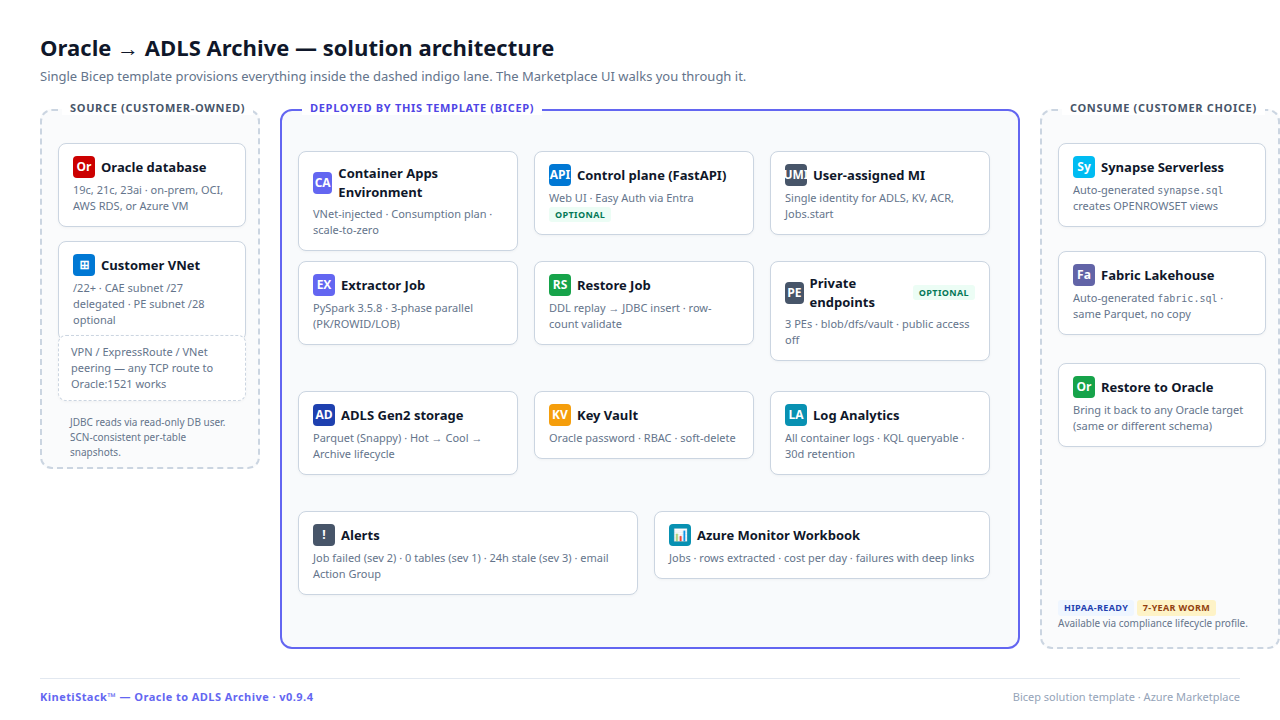
Task: Click the Oracle password RBAC description
Action: (x=642, y=438)
